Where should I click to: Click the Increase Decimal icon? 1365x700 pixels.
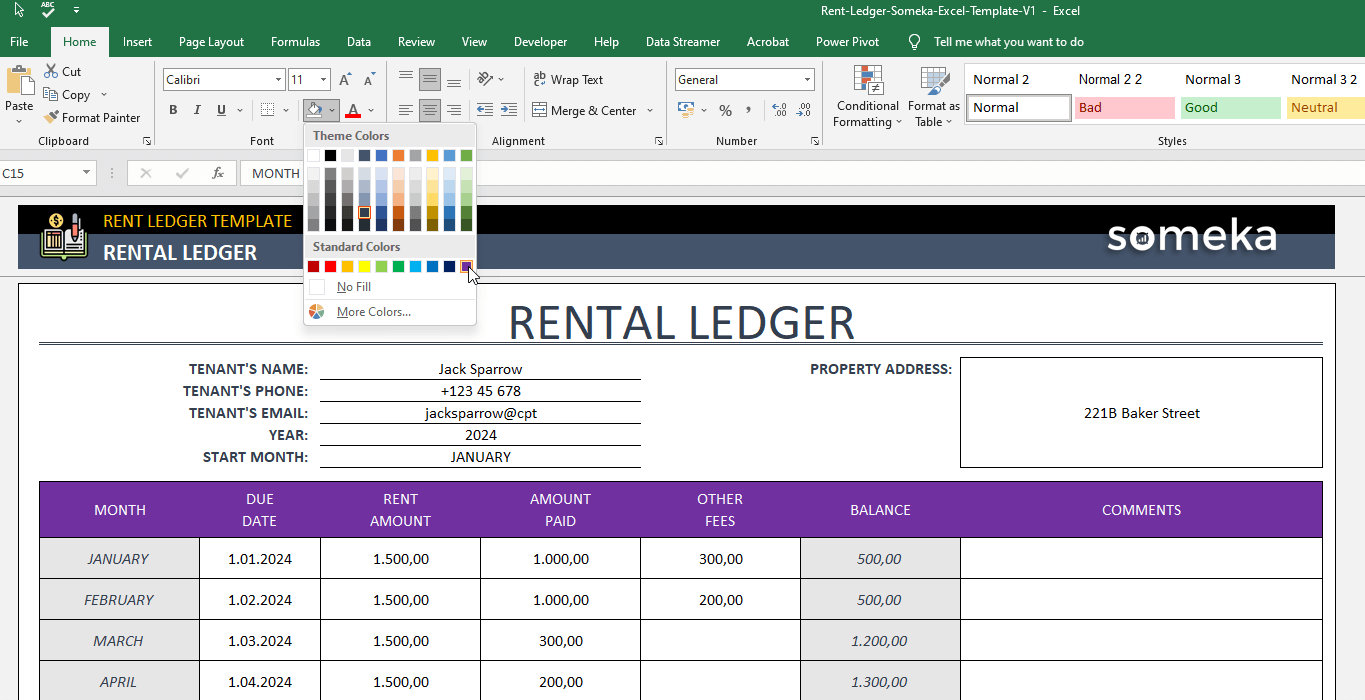click(779, 110)
